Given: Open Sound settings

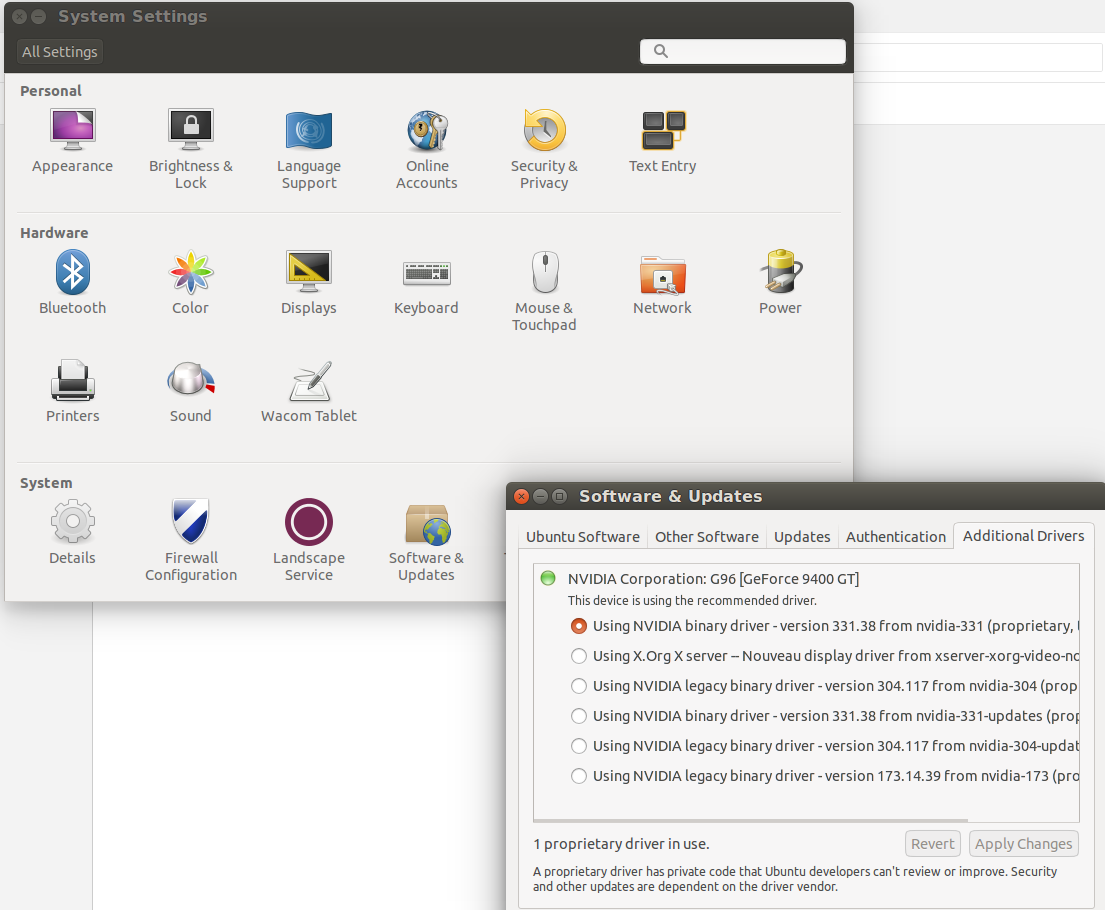Looking at the screenshot, I should [190, 392].
